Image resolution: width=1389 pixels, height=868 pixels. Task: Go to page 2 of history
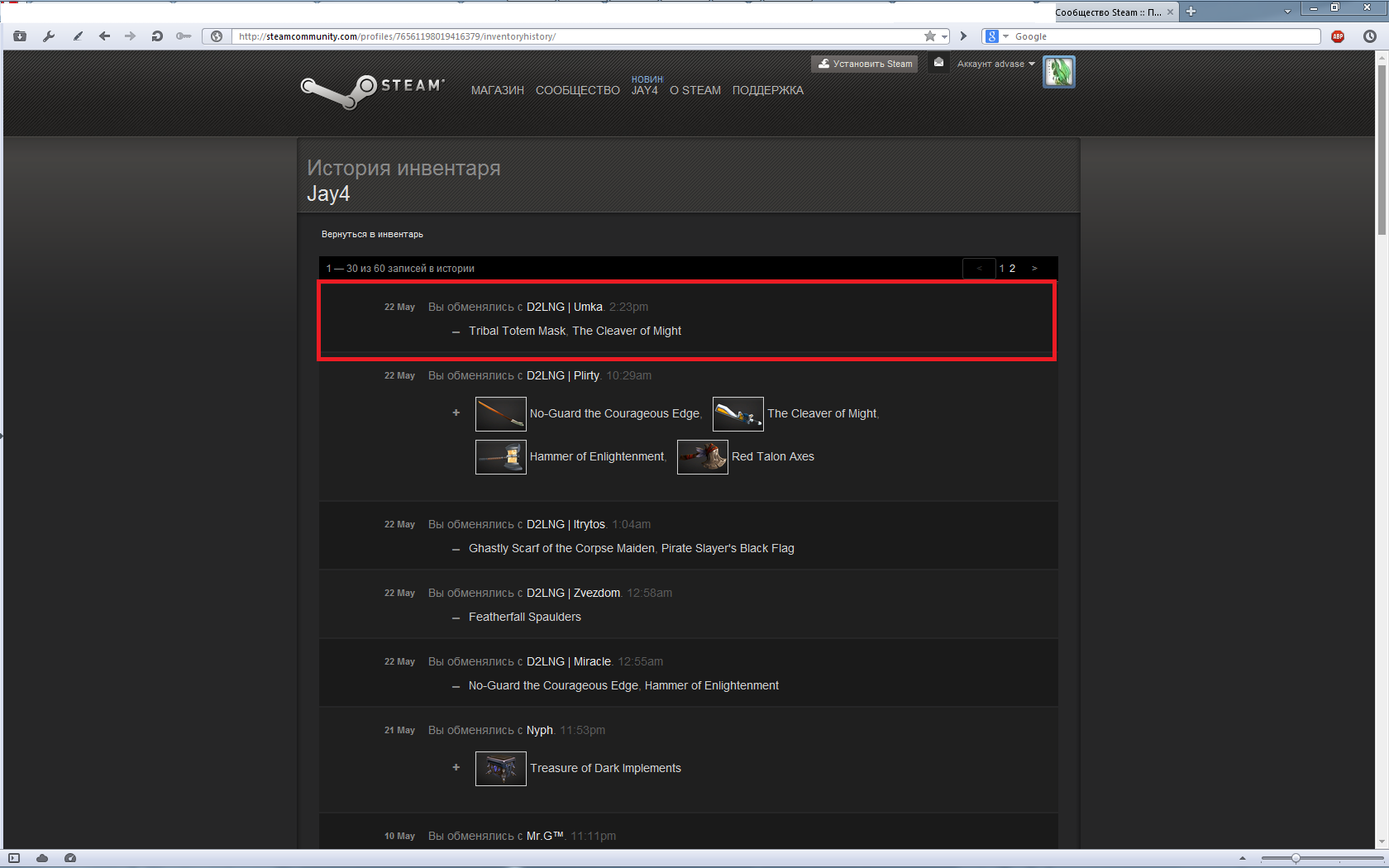[x=1012, y=269]
